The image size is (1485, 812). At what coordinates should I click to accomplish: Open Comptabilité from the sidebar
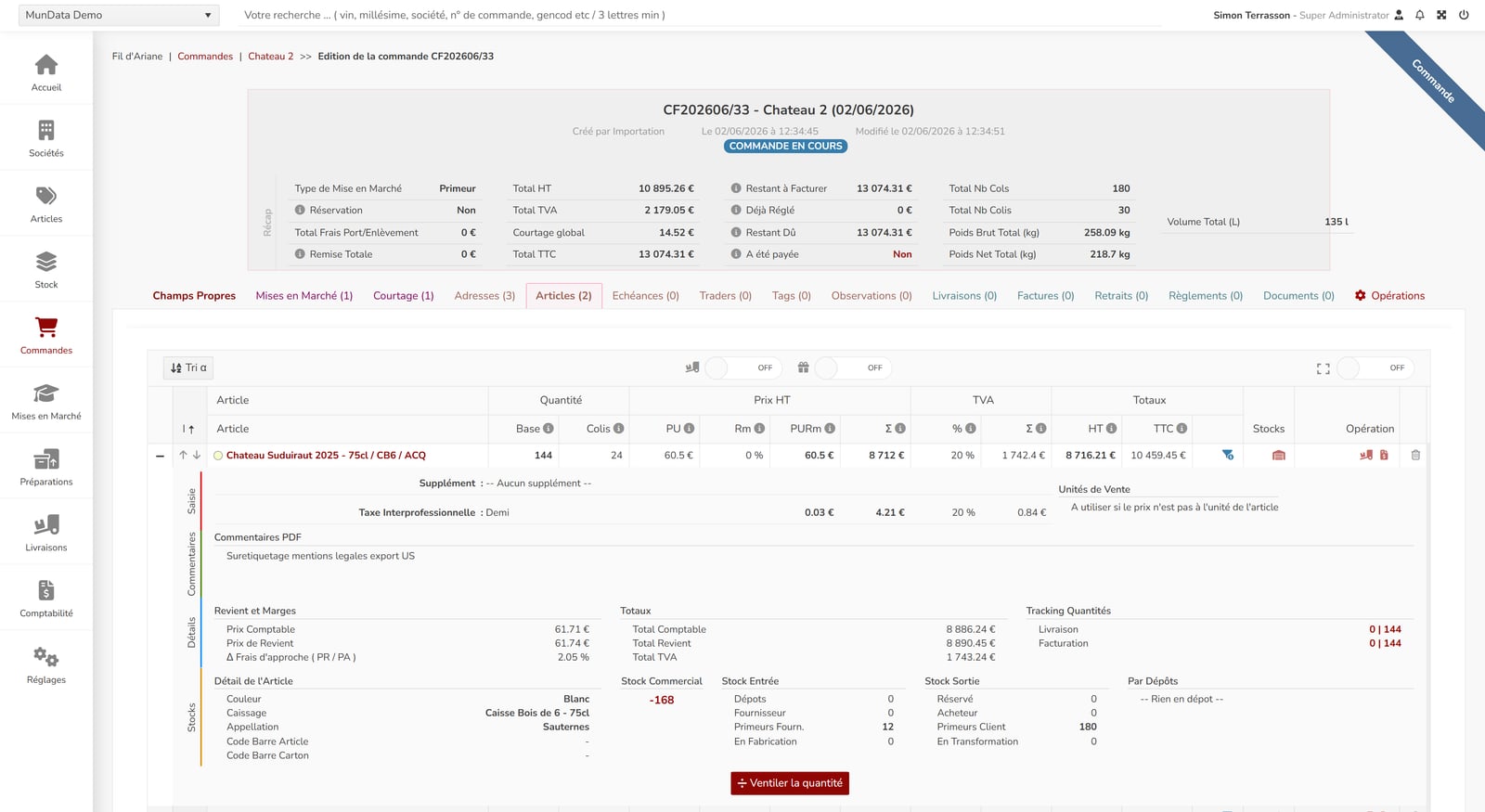coord(46,599)
